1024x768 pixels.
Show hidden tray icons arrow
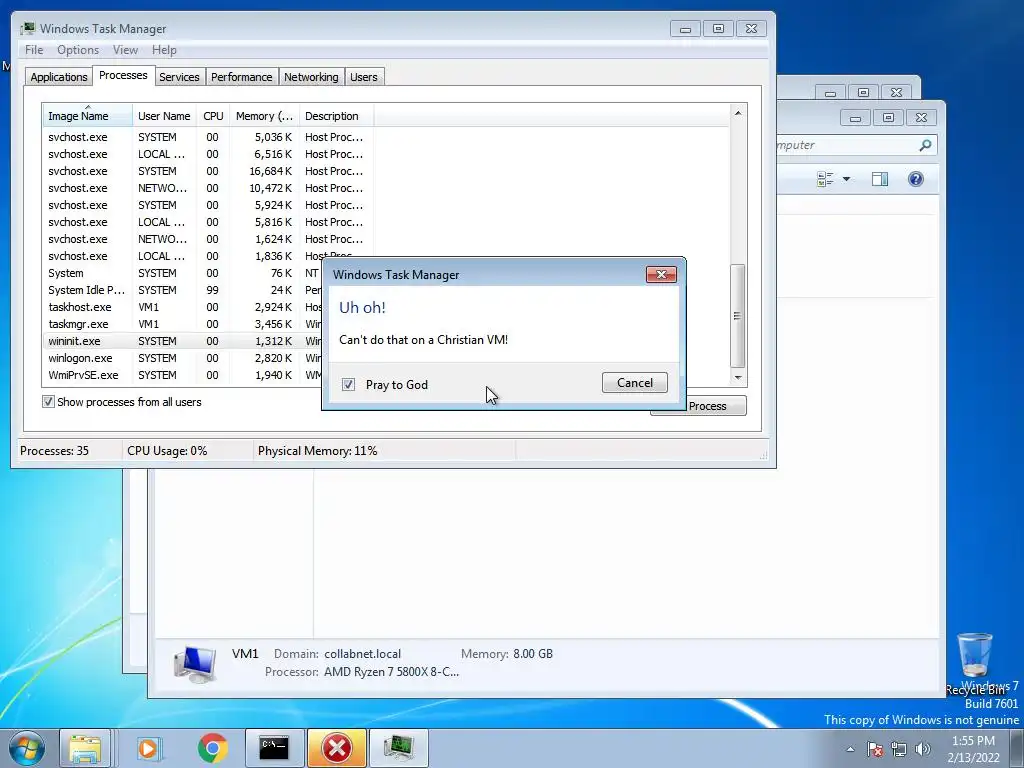click(x=850, y=750)
